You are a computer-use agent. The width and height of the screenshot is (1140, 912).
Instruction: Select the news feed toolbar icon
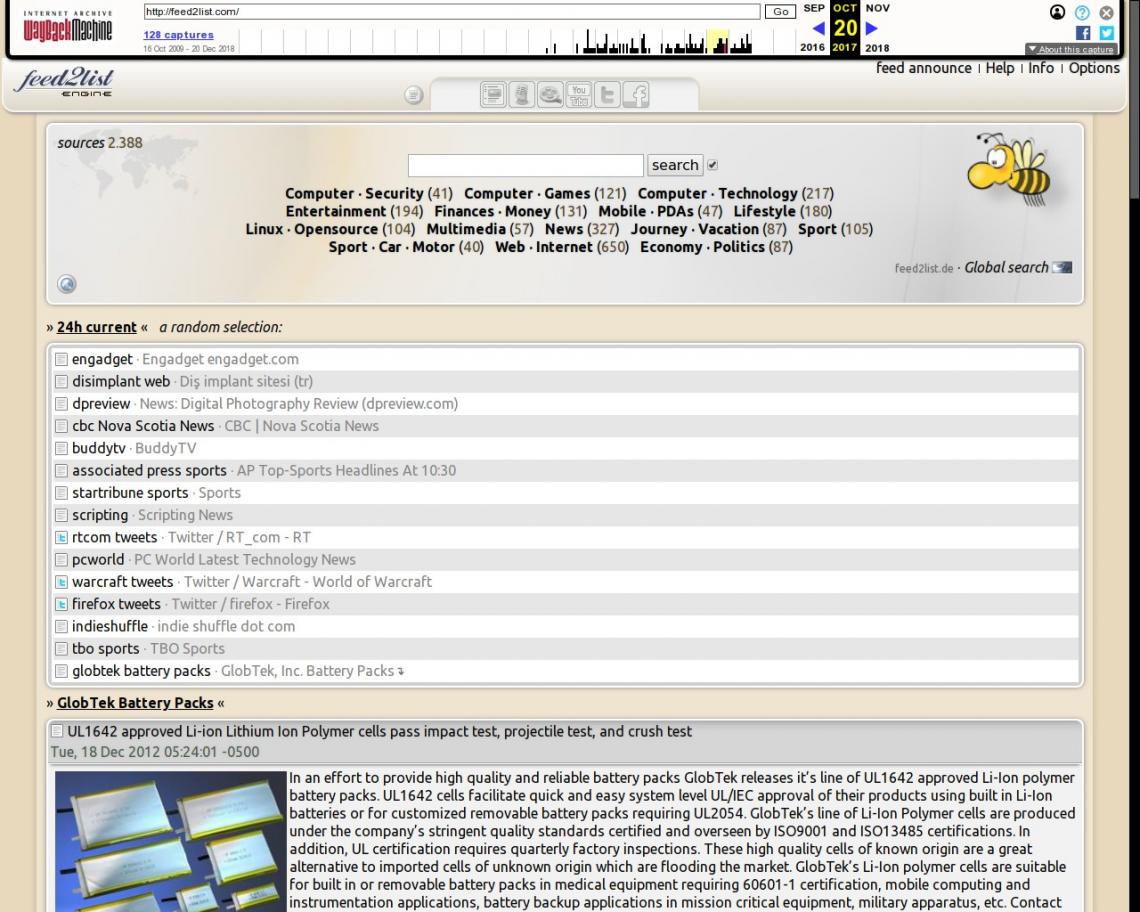coord(493,95)
